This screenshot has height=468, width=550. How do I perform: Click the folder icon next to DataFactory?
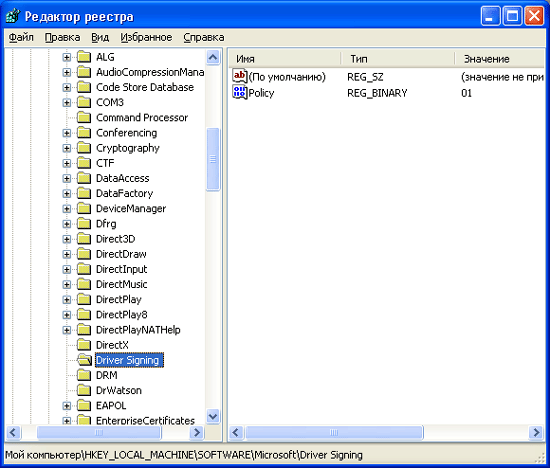[84, 193]
